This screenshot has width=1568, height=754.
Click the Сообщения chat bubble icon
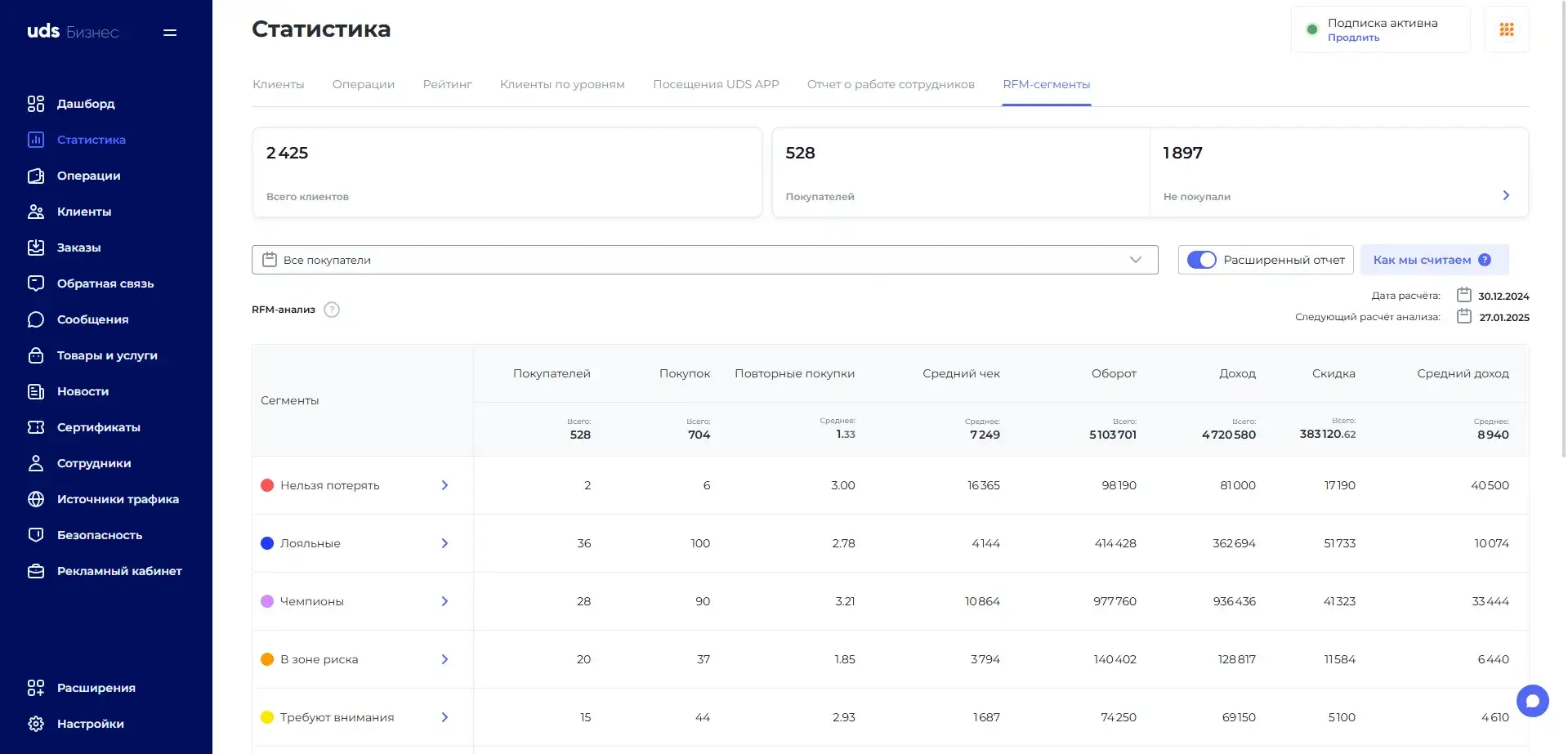(36, 319)
